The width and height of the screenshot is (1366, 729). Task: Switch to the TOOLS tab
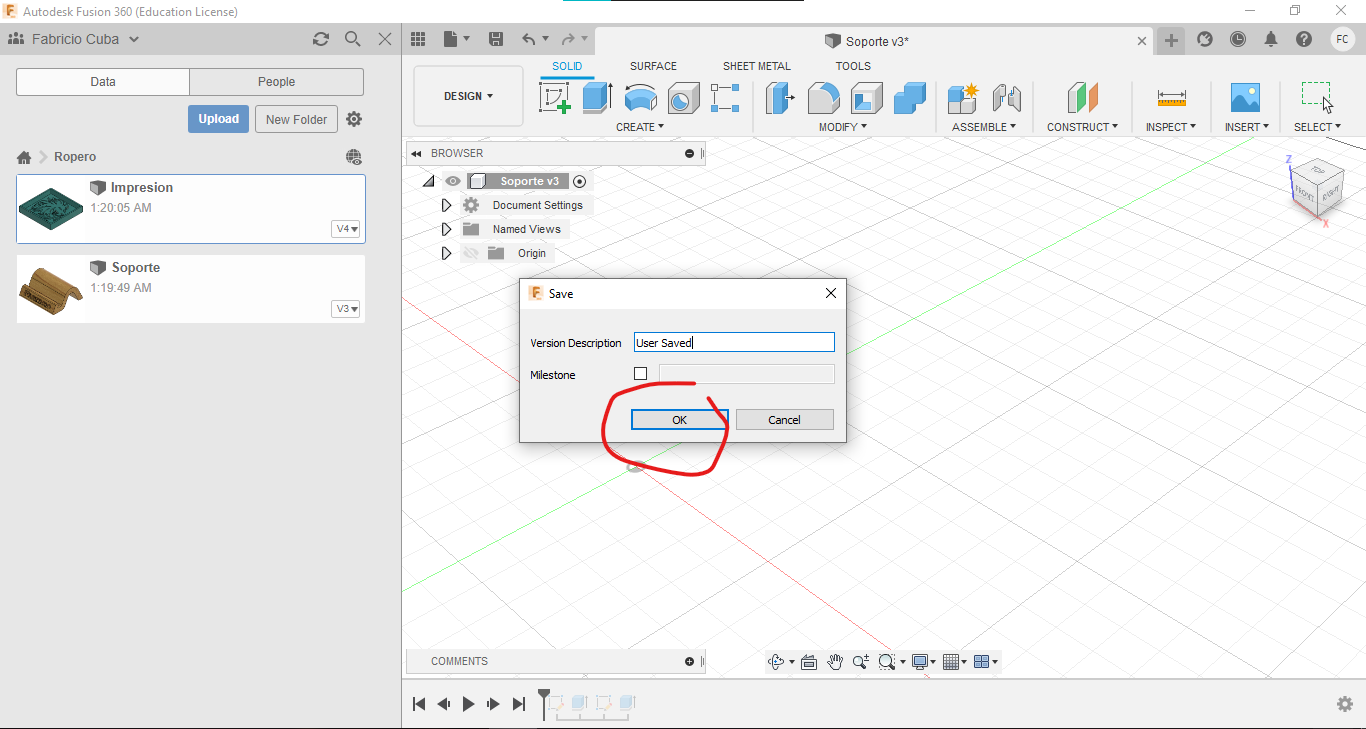[x=853, y=66]
